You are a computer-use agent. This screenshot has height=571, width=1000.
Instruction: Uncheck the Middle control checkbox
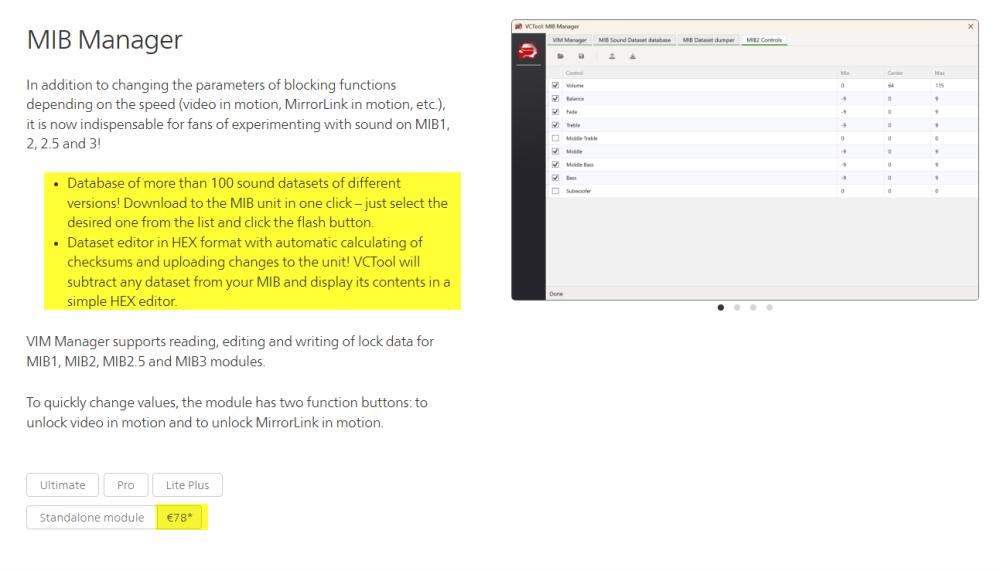coord(555,151)
